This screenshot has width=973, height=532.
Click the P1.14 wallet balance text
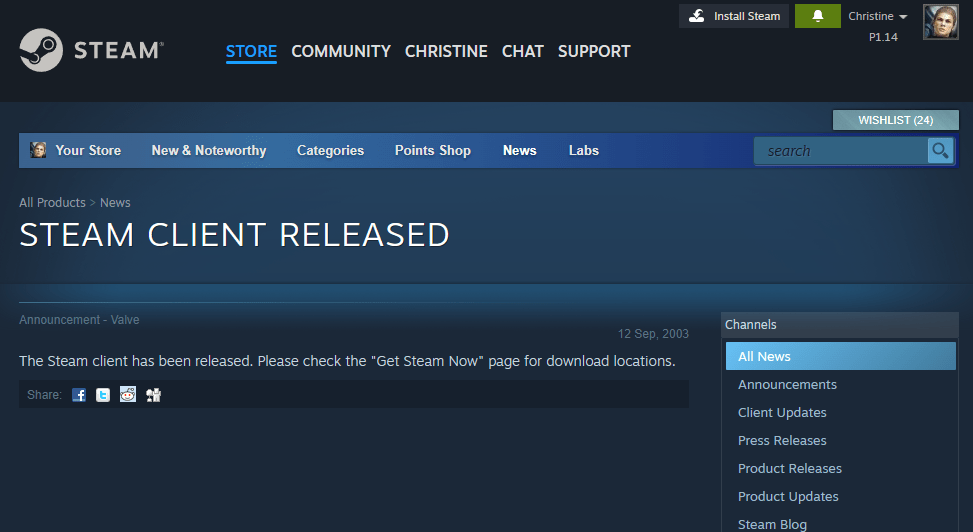pyautogui.click(x=883, y=37)
